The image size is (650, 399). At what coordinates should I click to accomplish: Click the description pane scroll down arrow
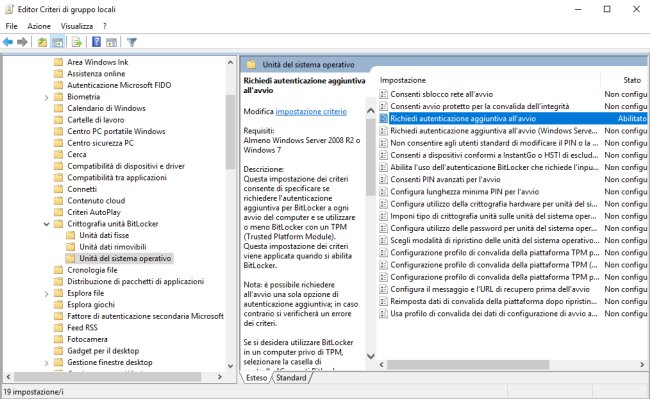371,356
